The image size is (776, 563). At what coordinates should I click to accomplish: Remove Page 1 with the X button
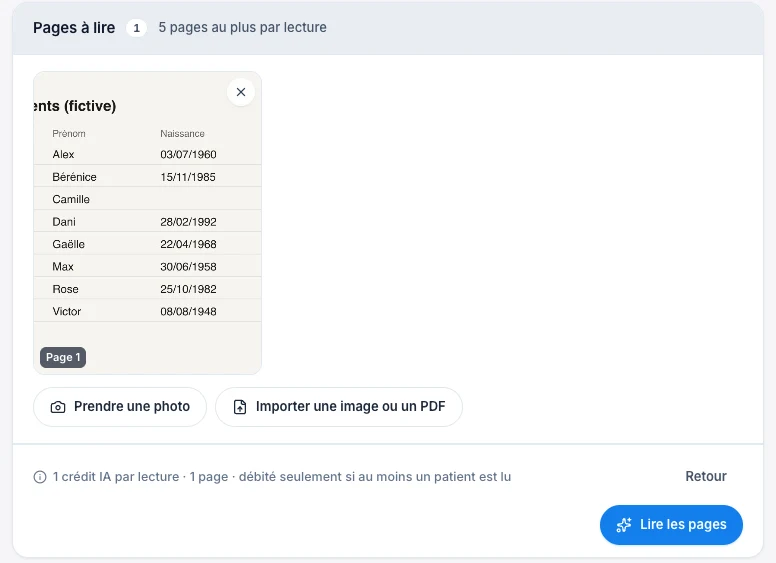point(241,92)
